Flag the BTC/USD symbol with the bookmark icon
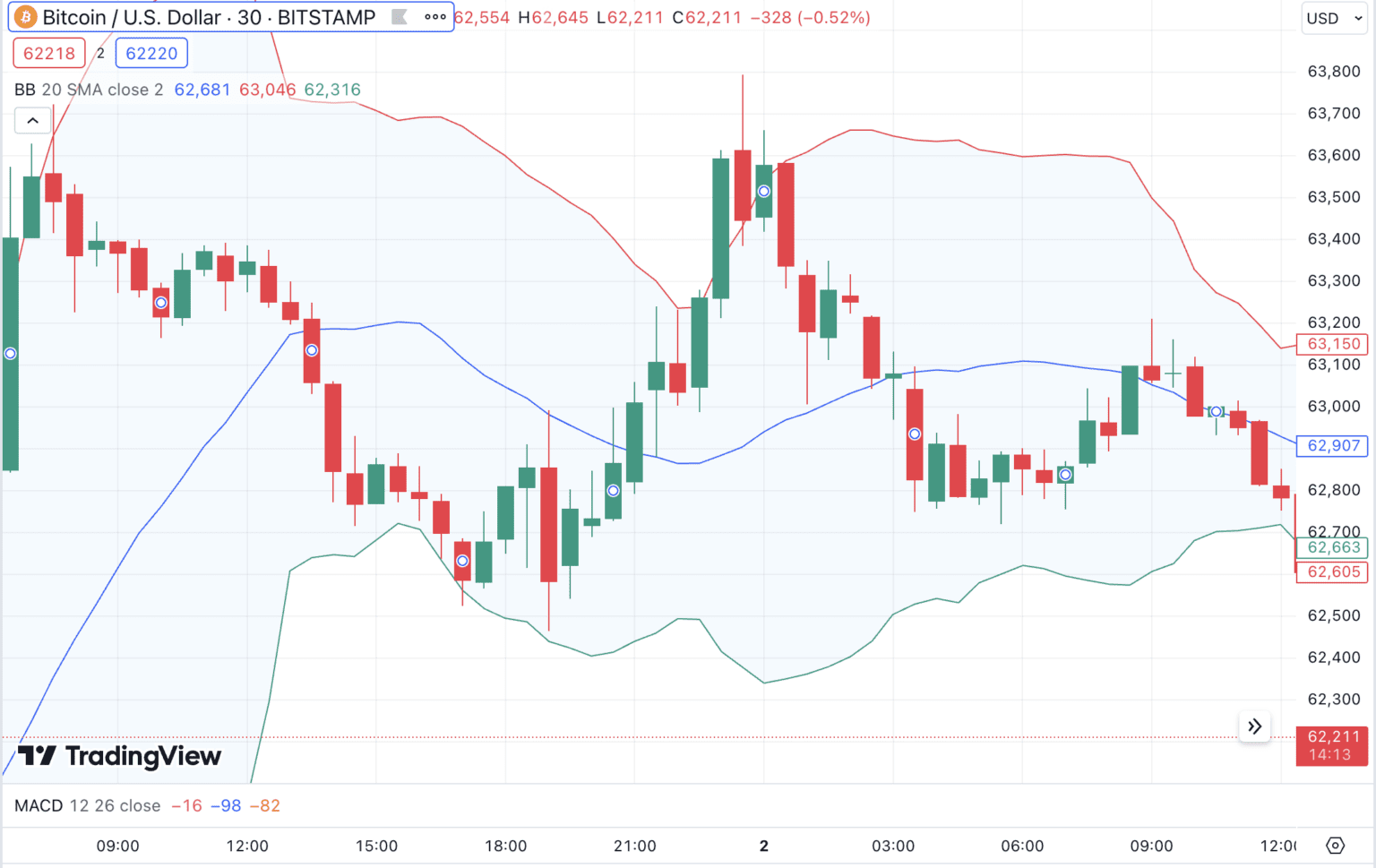The width and height of the screenshot is (1376, 868). [x=397, y=16]
